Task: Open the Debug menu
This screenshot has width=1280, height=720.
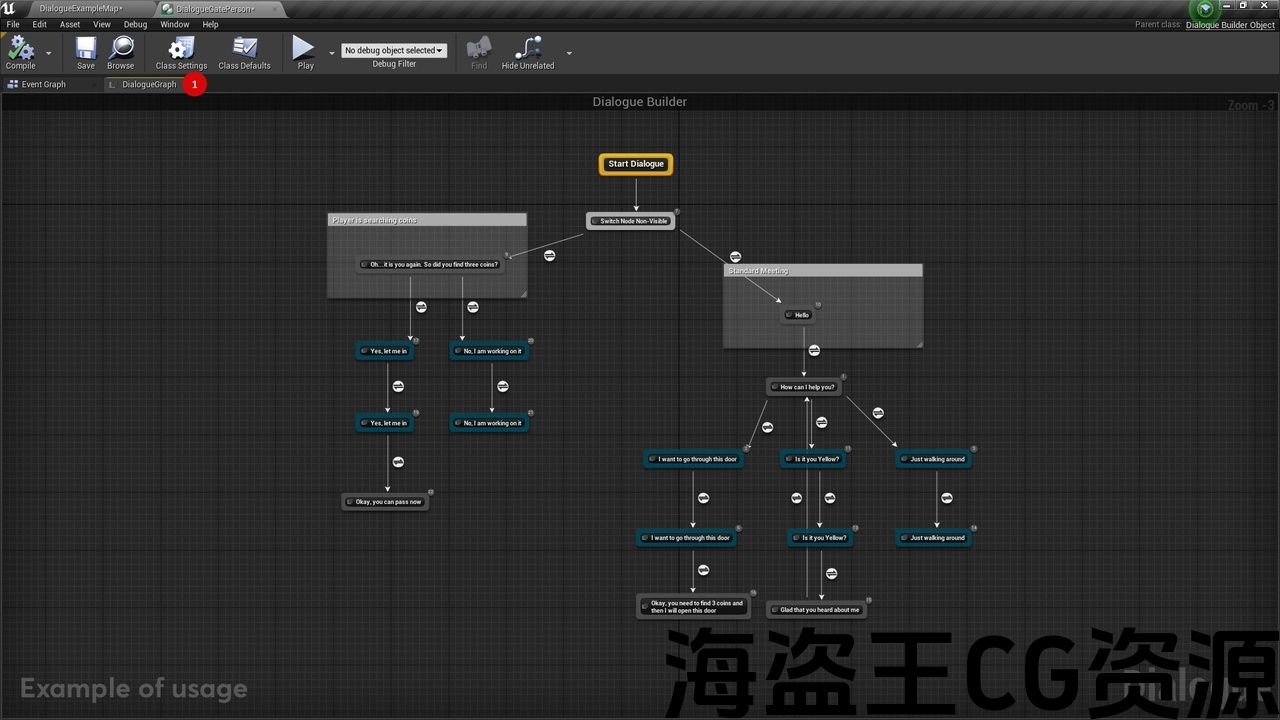Action: pos(135,24)
